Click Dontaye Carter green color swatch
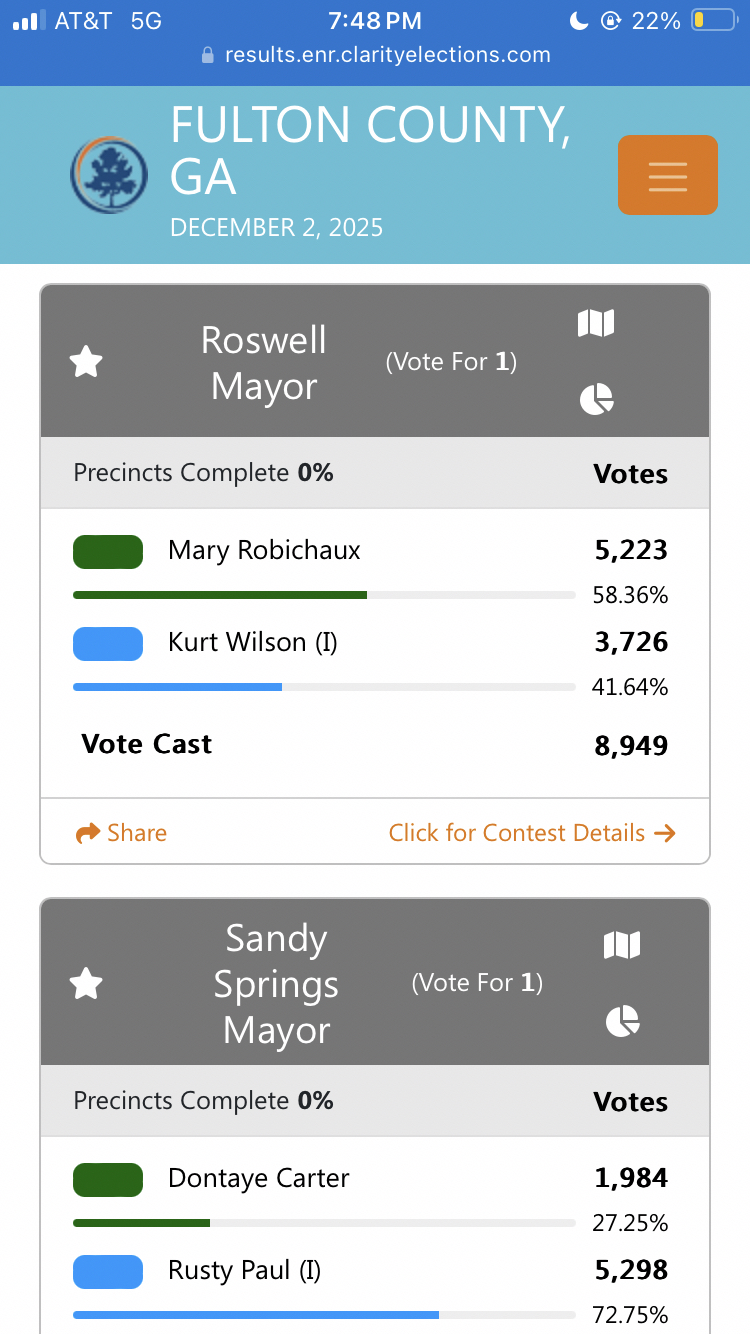The width and height of the screenshot is (750, 1334). point(108,1179)
